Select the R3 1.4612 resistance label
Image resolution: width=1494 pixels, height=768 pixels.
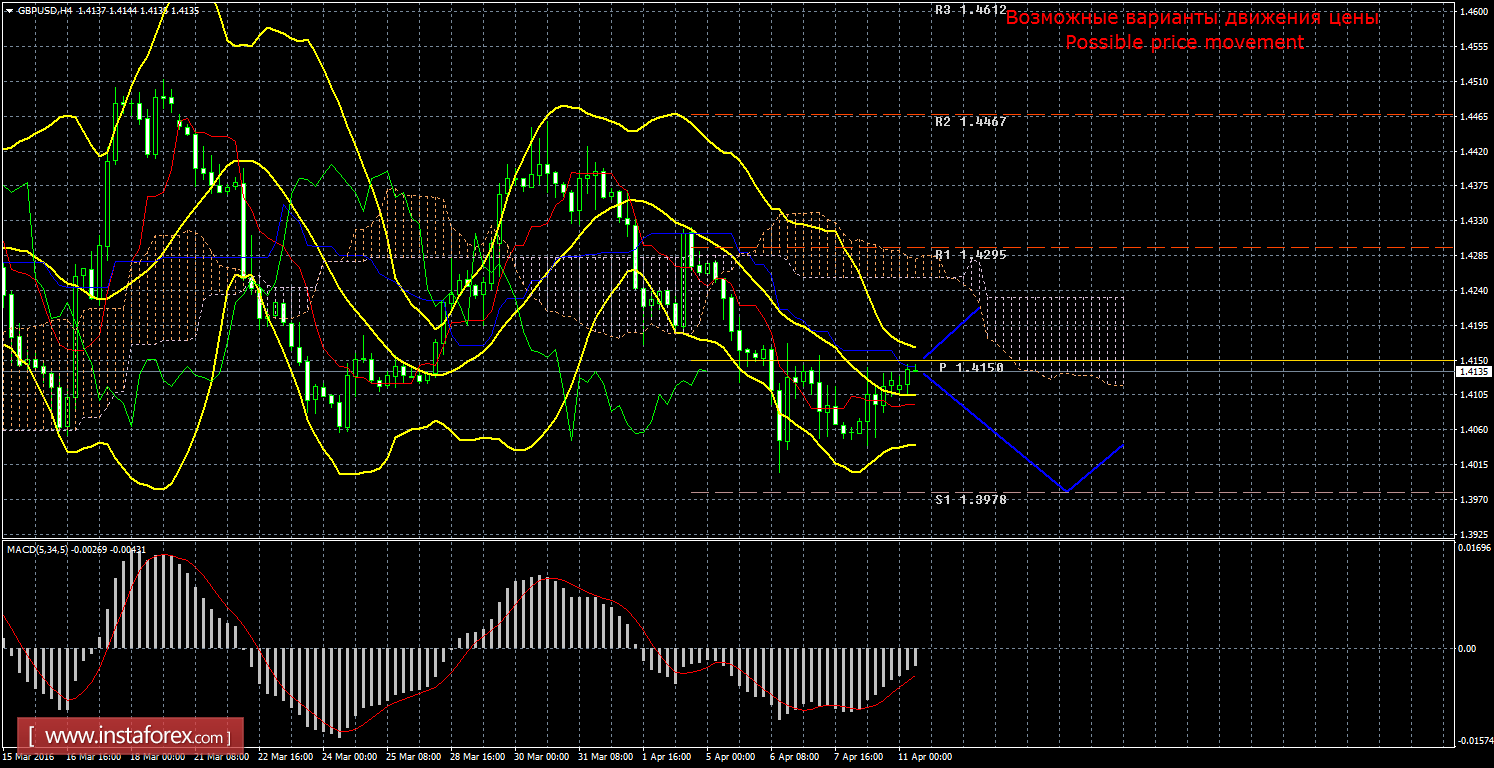click(970, 10)
